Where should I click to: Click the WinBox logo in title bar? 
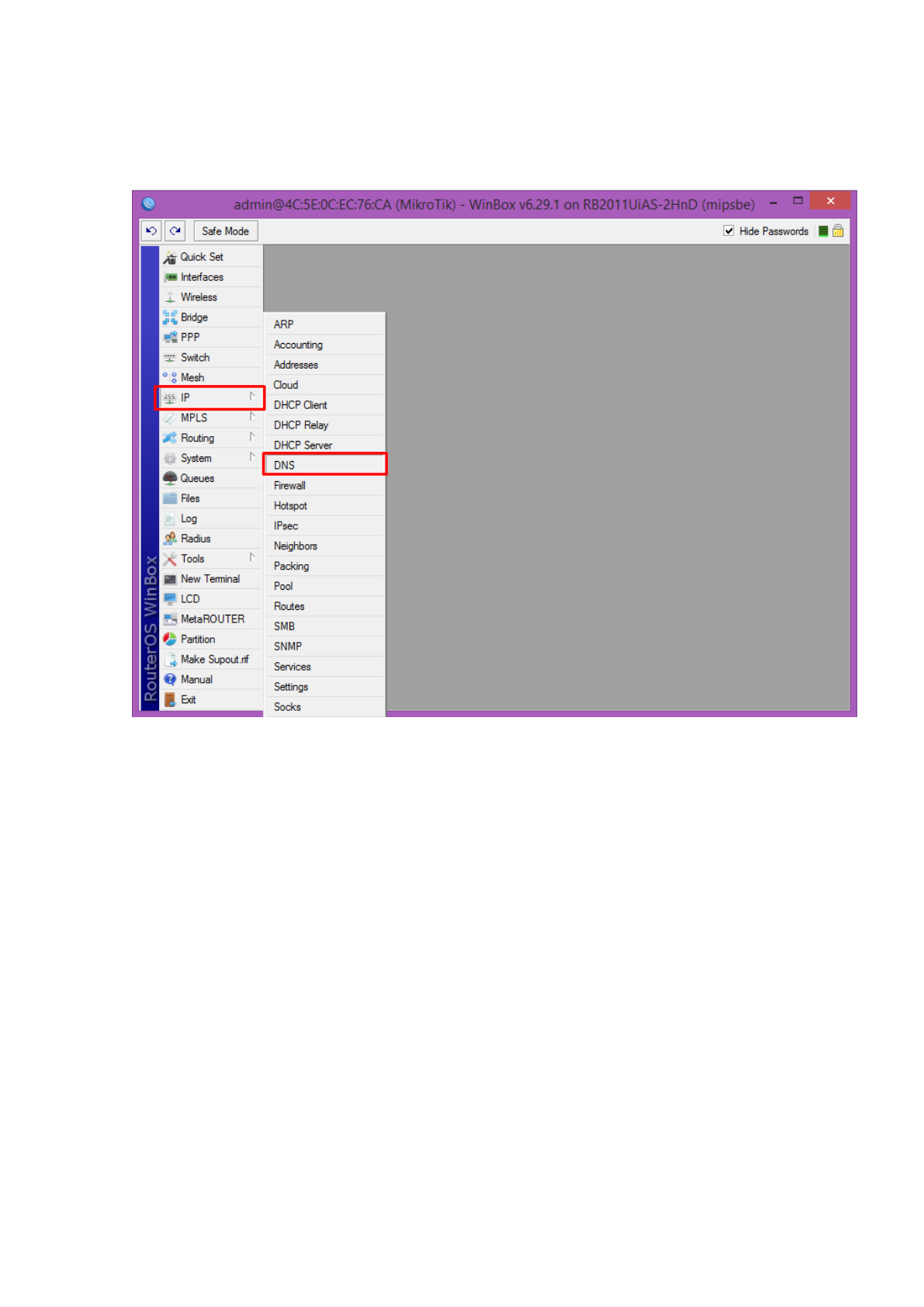coord(149,204)
